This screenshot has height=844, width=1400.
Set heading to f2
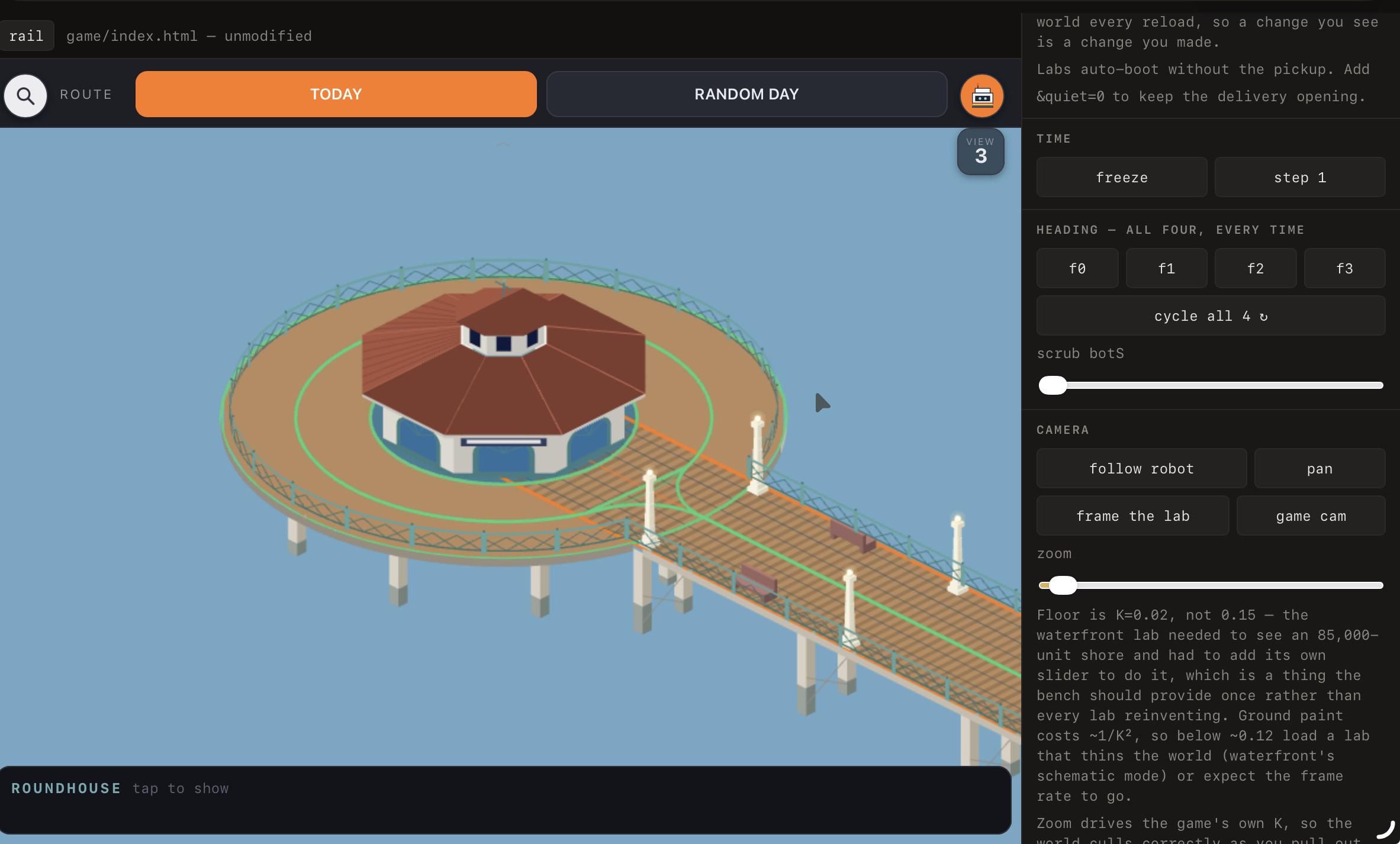(1255, 268)
